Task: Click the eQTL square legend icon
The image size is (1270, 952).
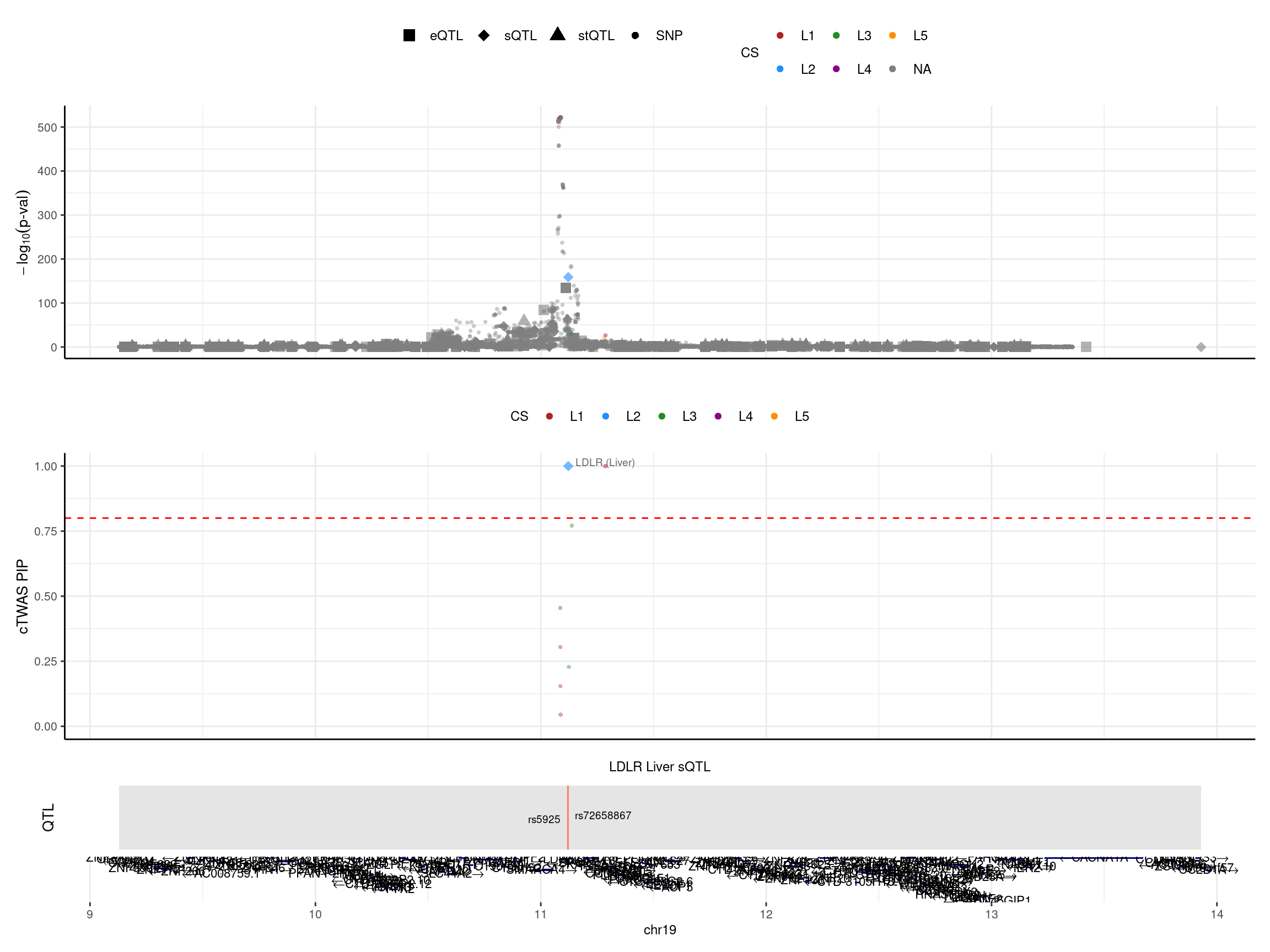Action: coord(409,36)
